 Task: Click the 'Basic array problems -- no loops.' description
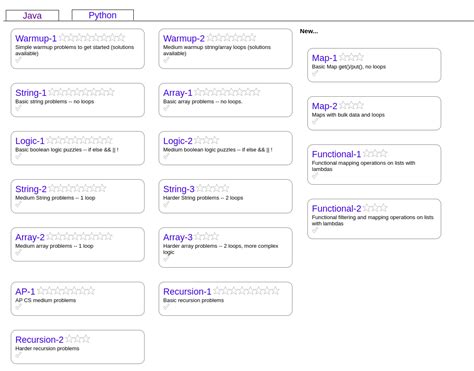point(203,101)
